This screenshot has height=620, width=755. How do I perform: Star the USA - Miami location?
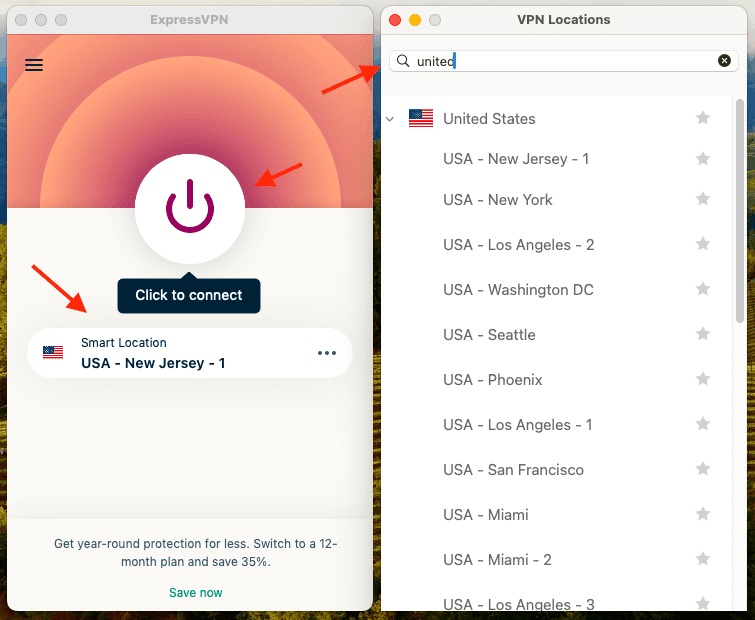click(x=703, y=514)
